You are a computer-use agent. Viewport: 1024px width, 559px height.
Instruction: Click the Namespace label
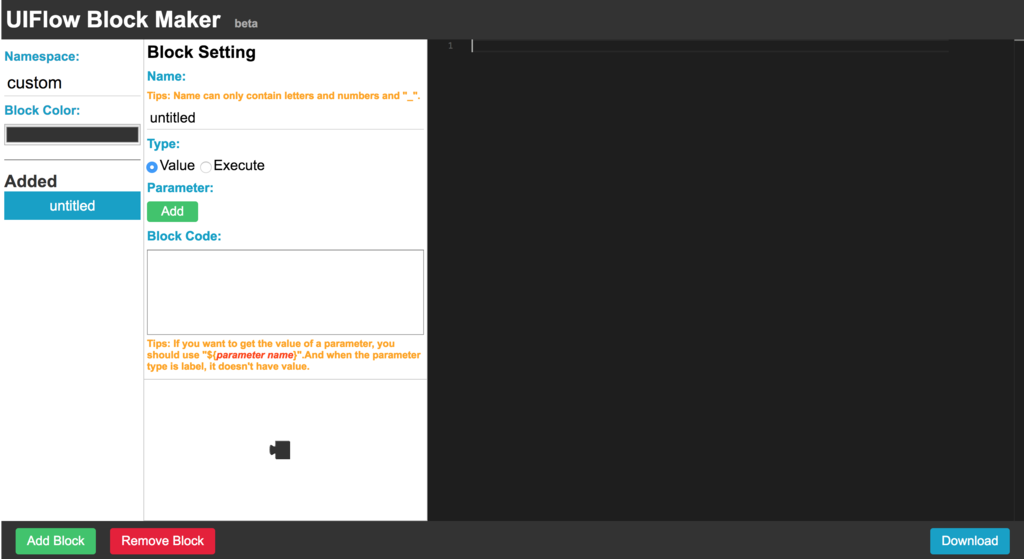(42, 57)
